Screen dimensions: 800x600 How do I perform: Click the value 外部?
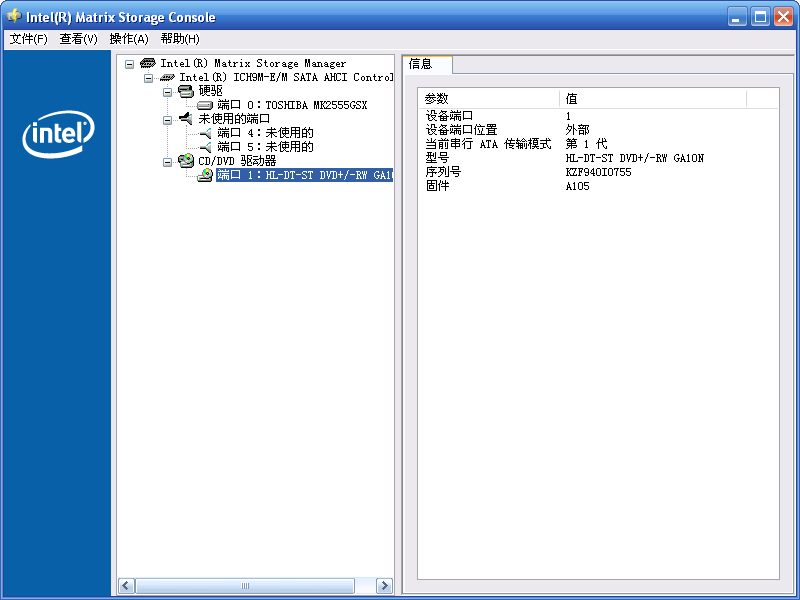tap(578, 130)
